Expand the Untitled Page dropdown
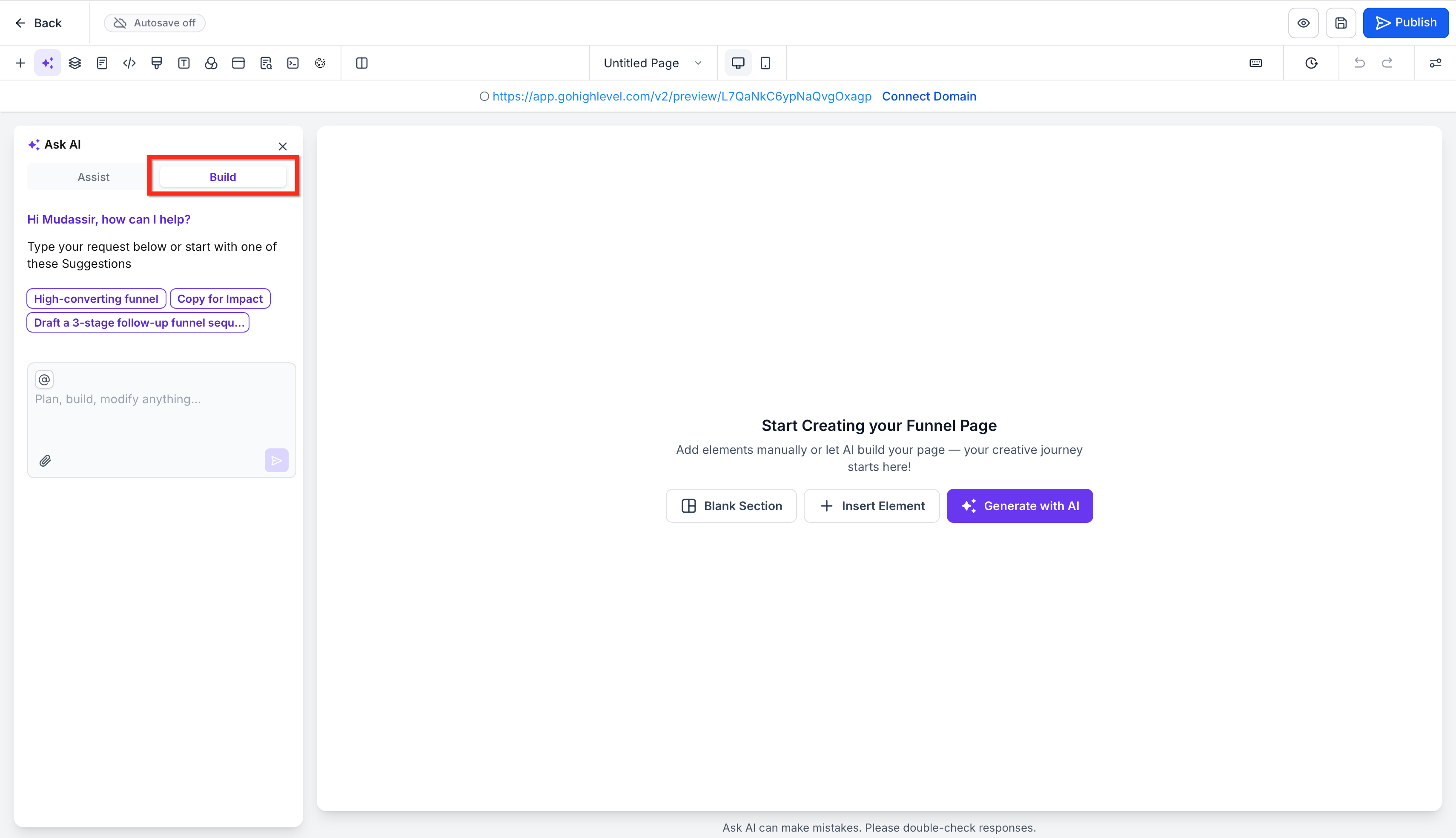The image size is (1456, 838). [x=653, y=63]
